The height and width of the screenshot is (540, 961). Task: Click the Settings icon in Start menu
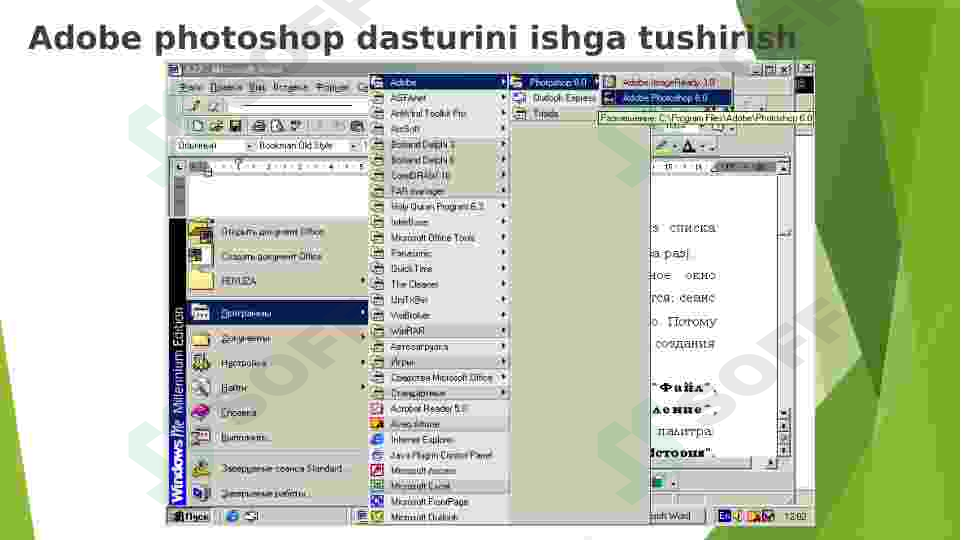point(200,363)
